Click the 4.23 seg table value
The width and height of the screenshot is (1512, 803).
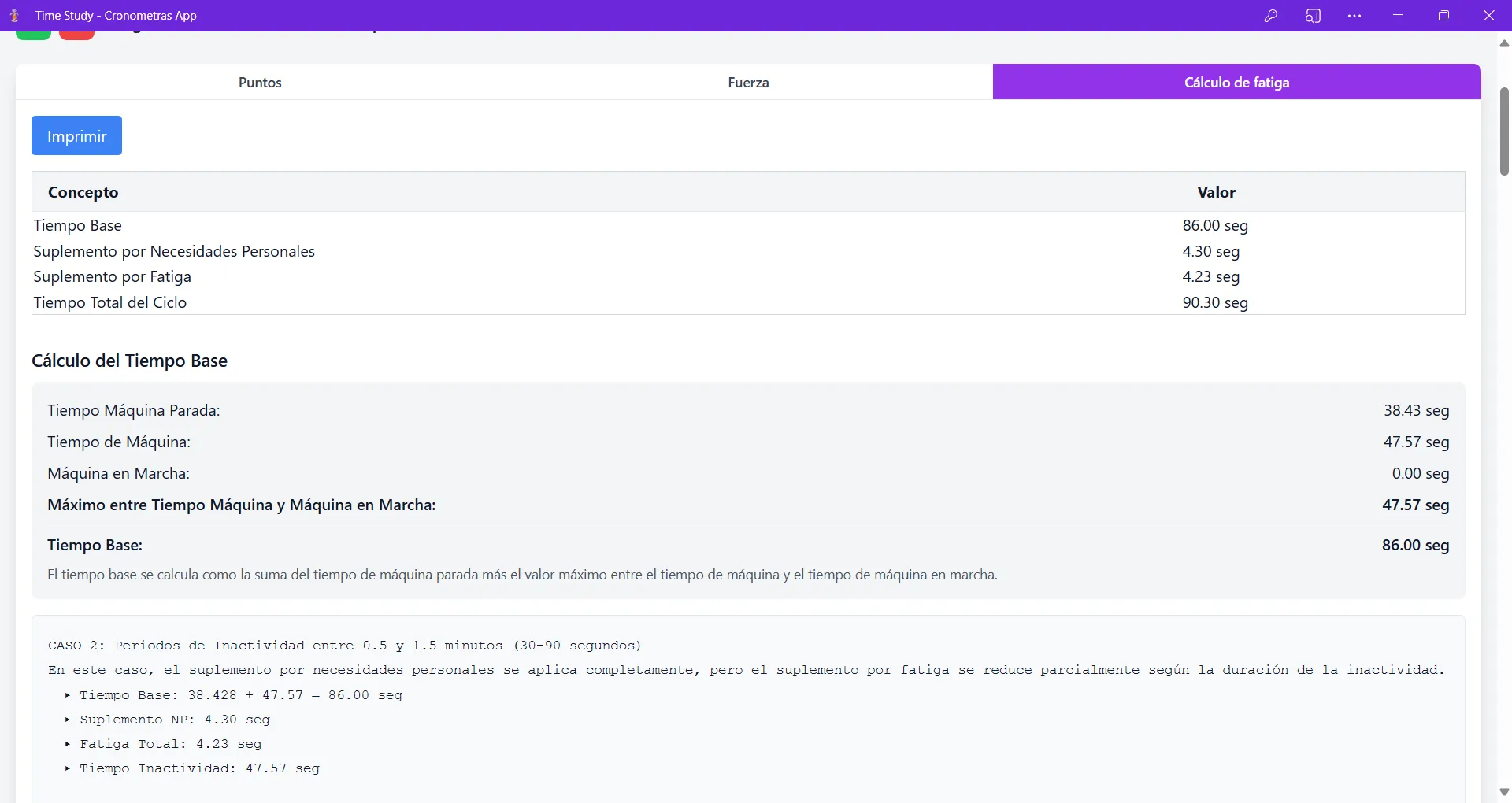pyautogui.click(x=1211, y=276)
